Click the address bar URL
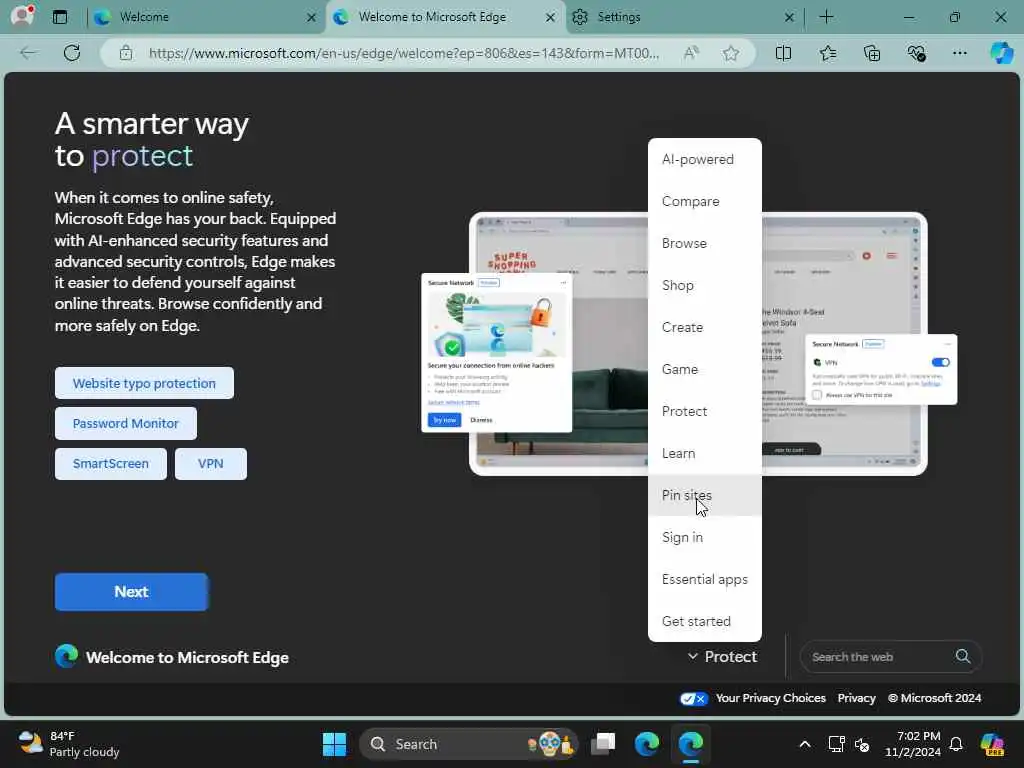Viewport: 1024px width, 768px height. (404, 53)
